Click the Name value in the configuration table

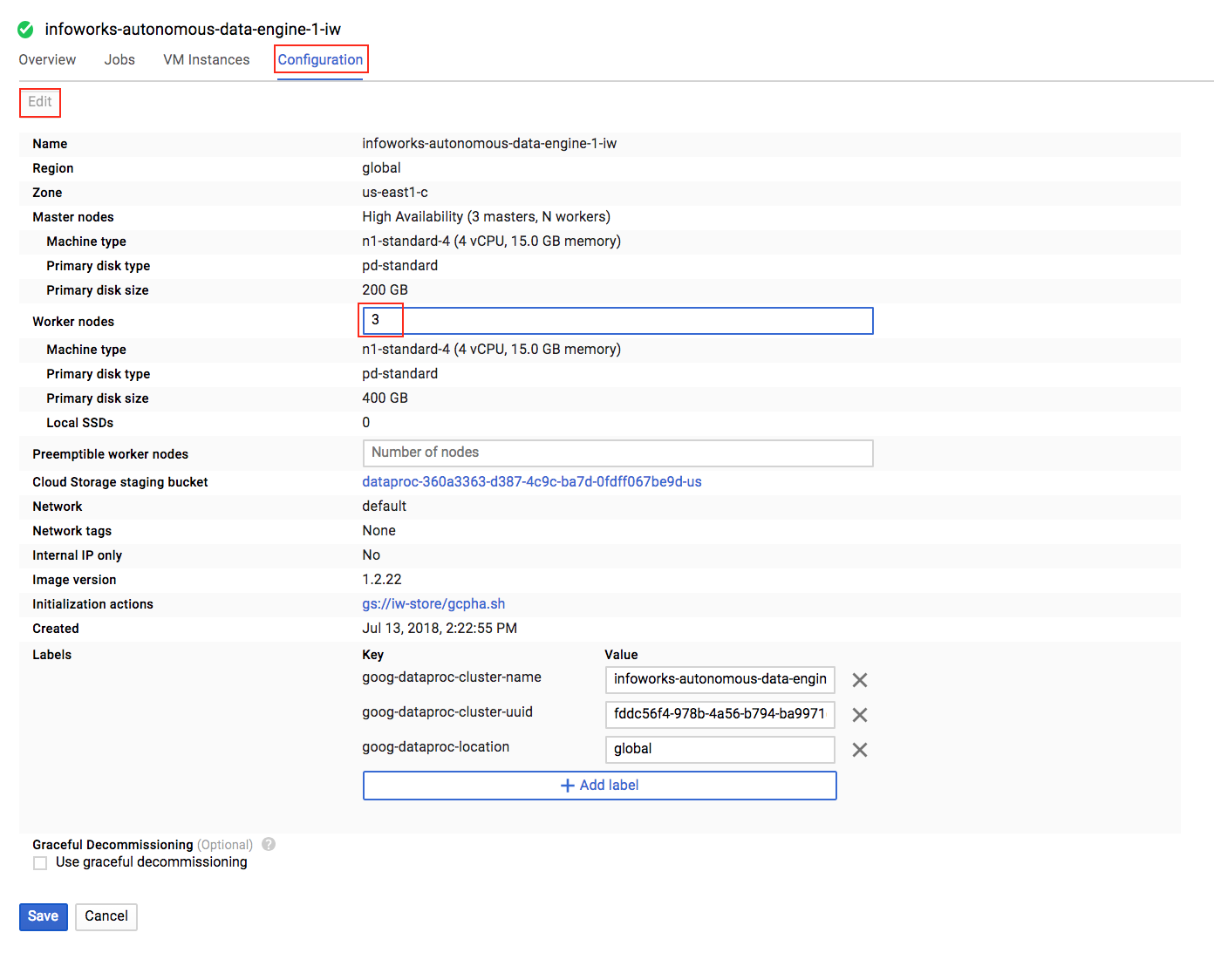489,143
